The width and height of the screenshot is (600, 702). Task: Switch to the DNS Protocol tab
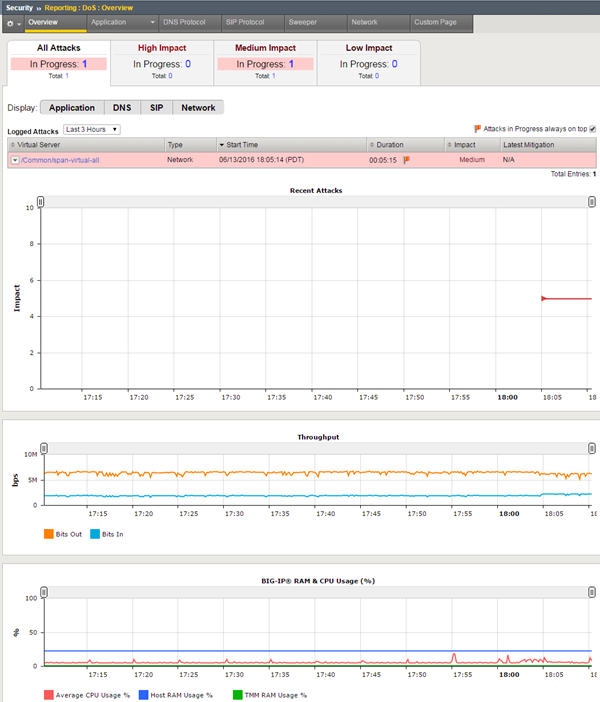point(185,21)
